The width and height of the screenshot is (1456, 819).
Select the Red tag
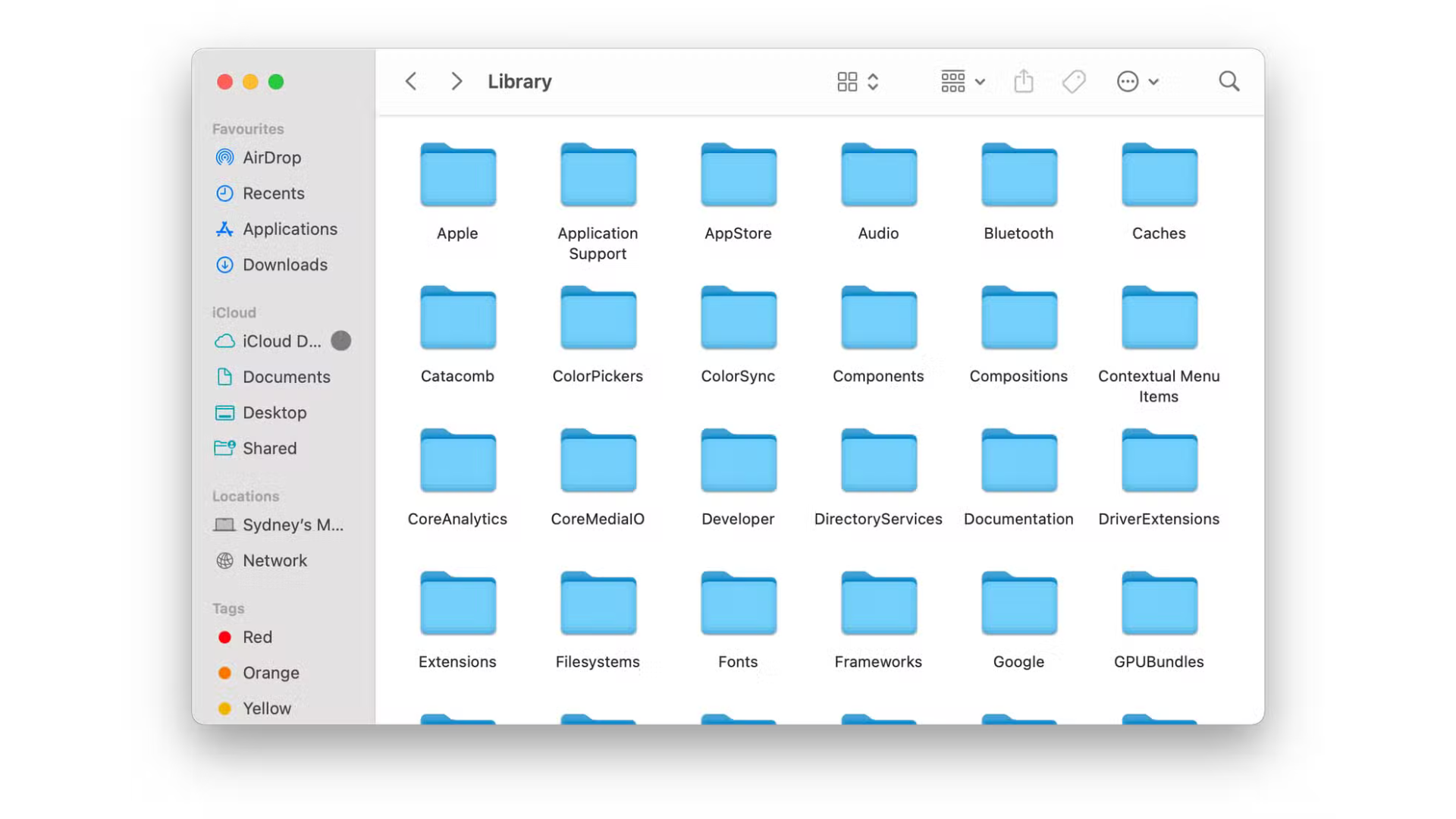(x=256, y=637)
